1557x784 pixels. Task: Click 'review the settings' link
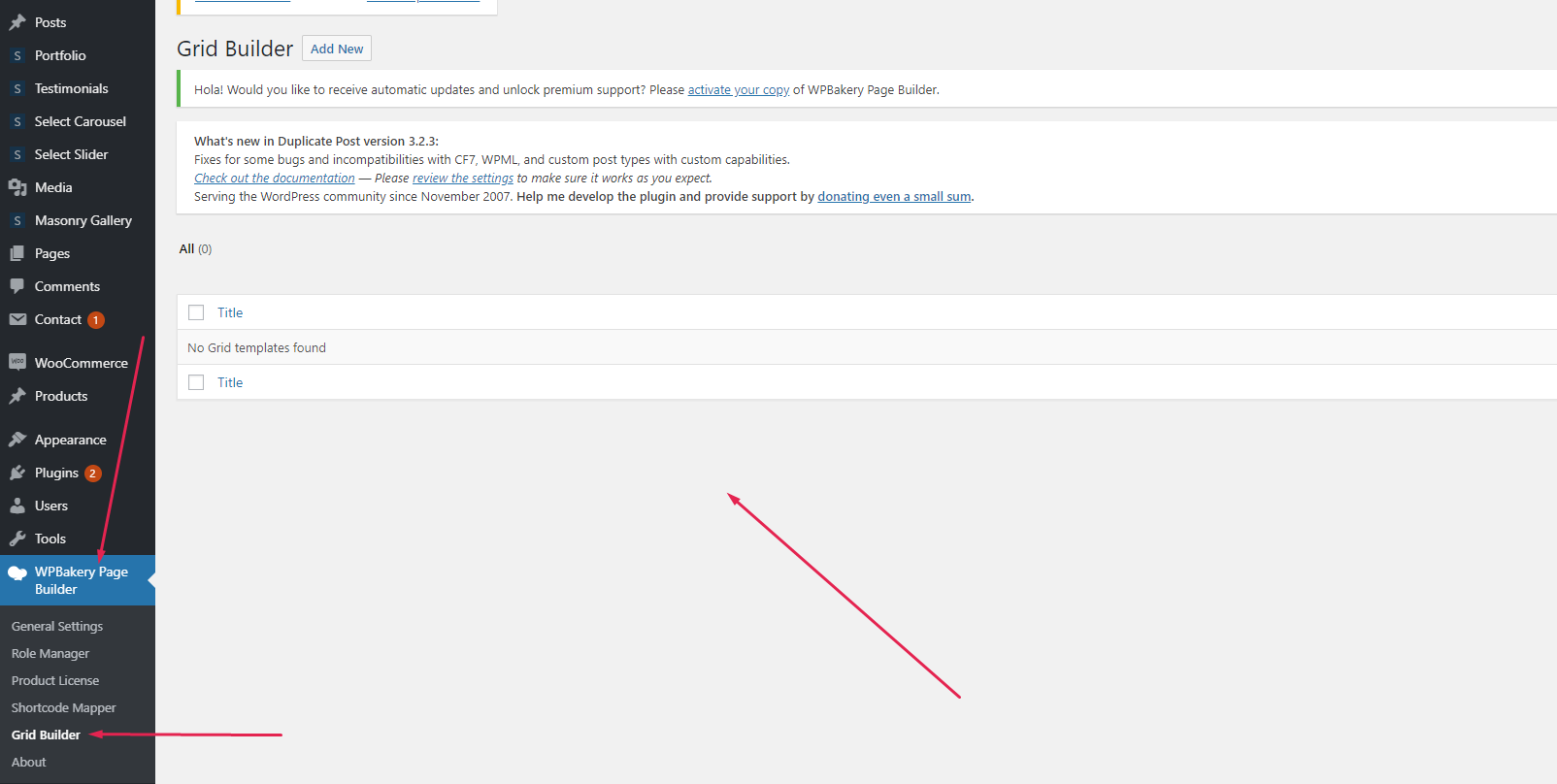pos(463,179)
